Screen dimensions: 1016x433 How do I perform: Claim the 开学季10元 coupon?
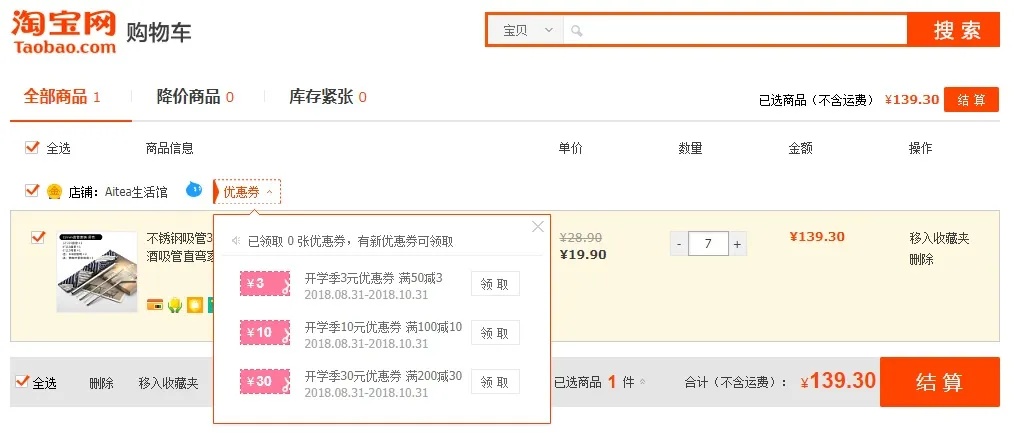click(x=495, y=333)
